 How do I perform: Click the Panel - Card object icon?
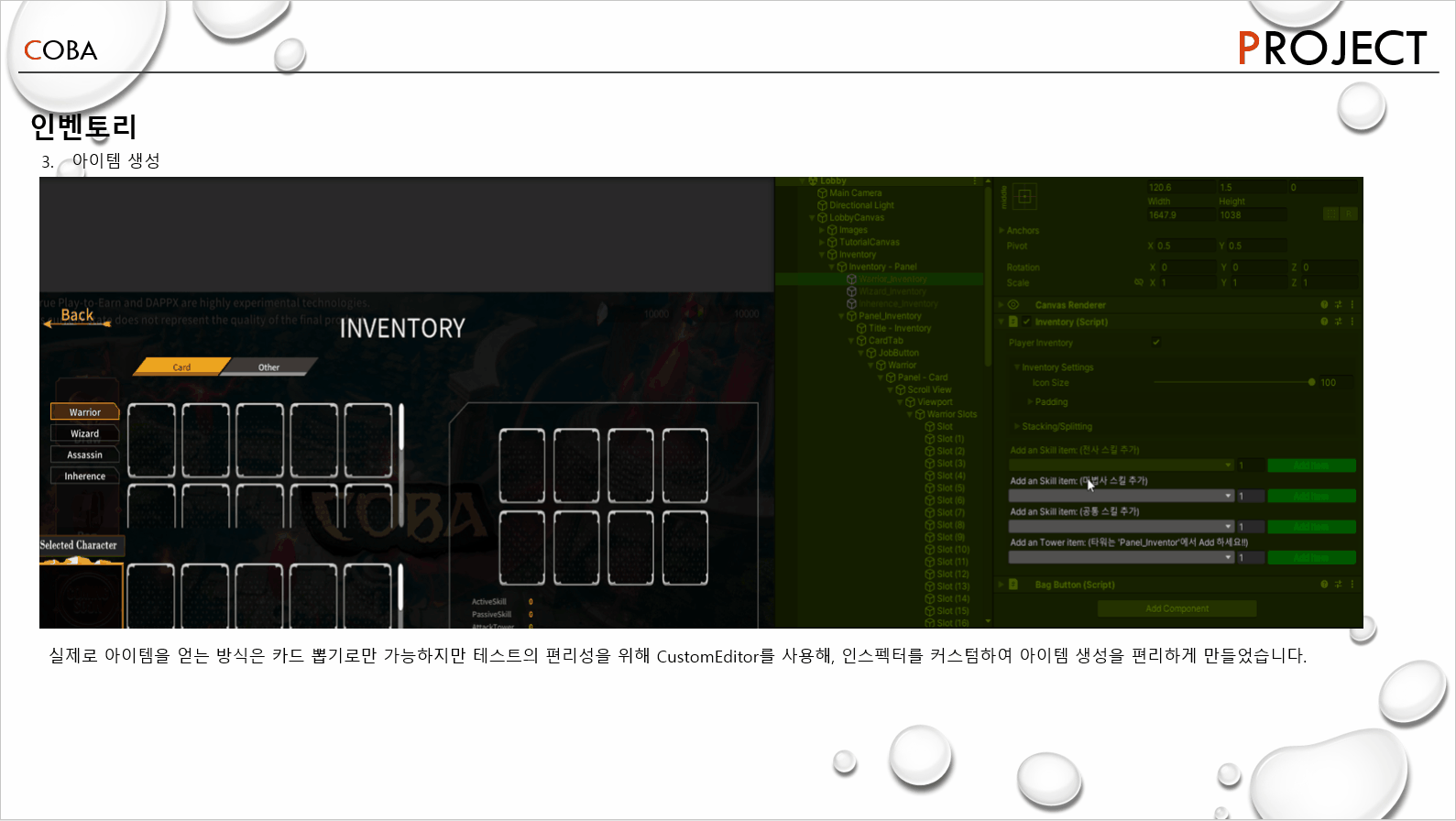[891, 378]
